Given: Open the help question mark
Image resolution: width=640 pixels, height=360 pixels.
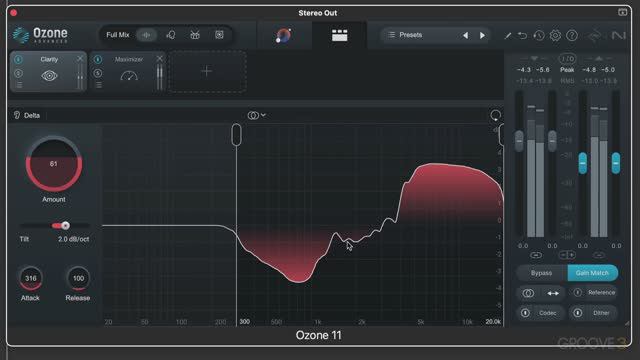Looking at the screenshot, I should pyautogui.click(x=572, y=36).
